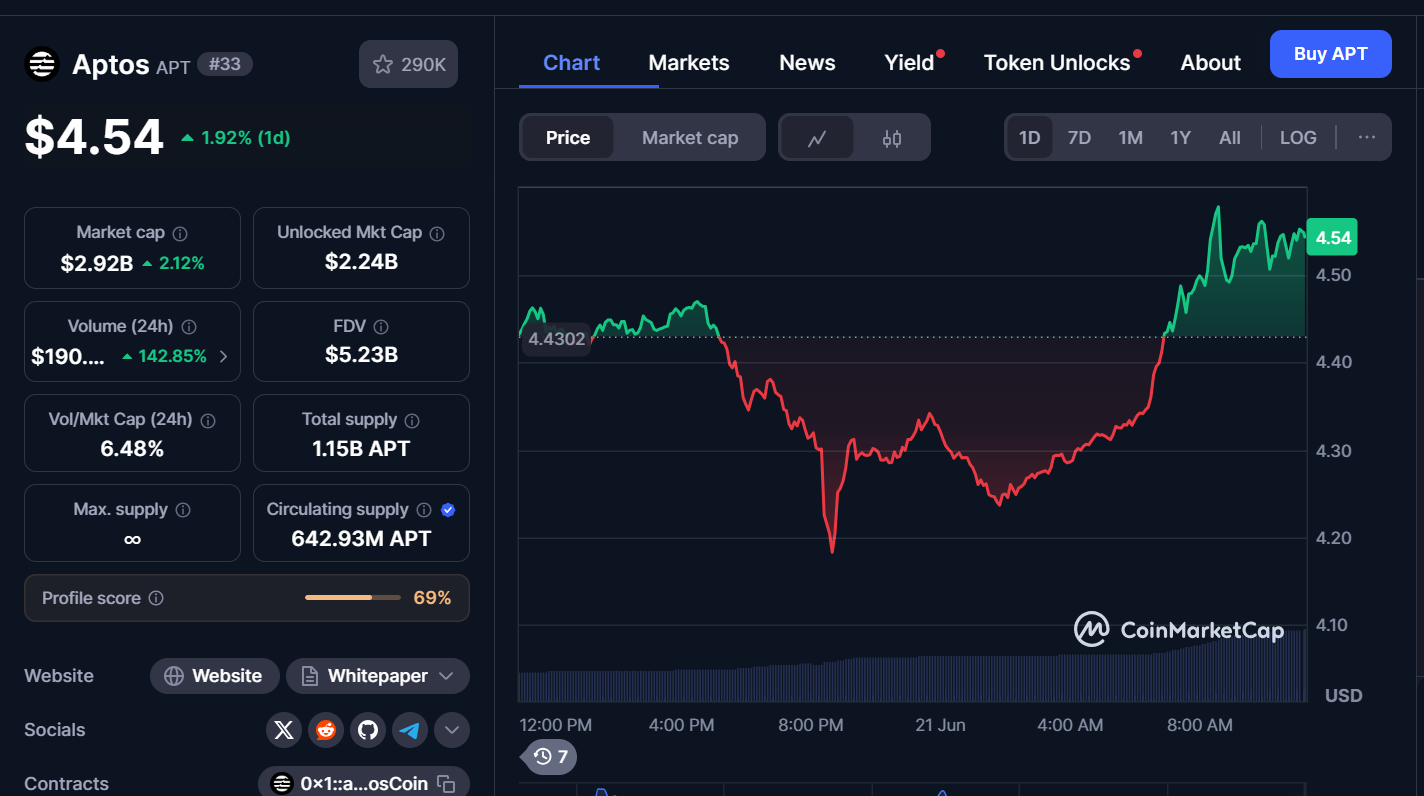
Task: Set chart range to 7D
Action: (x=1079, y=138)
